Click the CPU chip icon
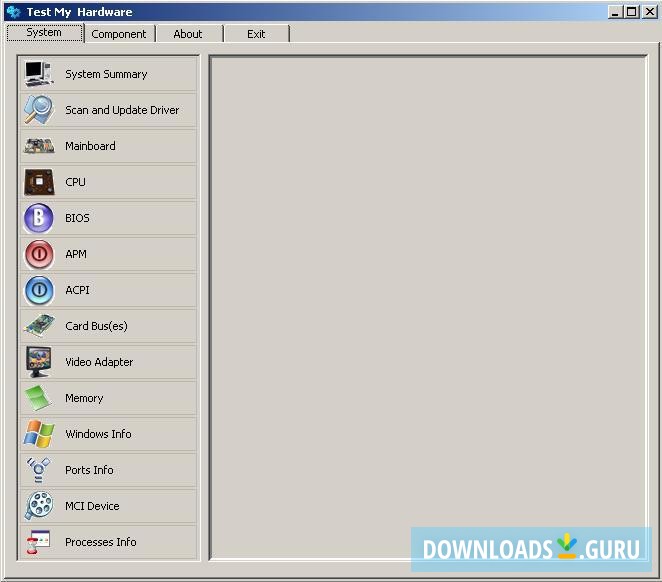 [39, 182]
